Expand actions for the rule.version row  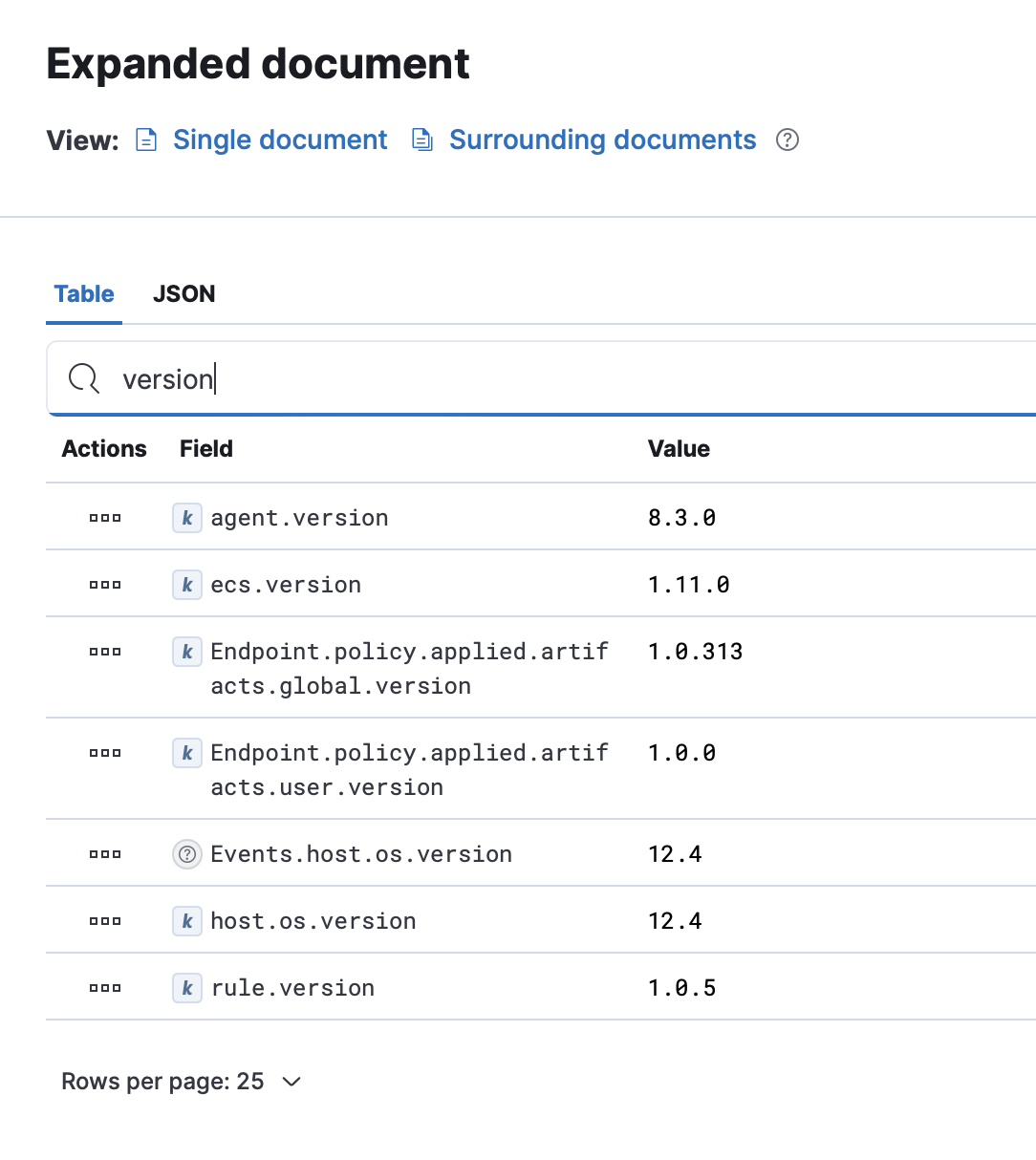pos(104,987)
